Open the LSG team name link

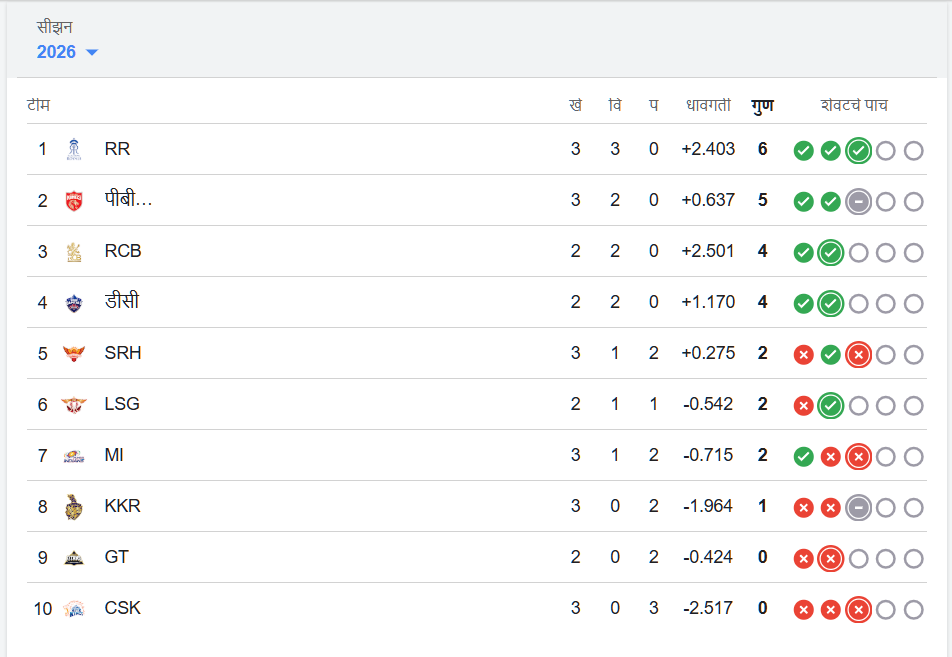point(122,404)
